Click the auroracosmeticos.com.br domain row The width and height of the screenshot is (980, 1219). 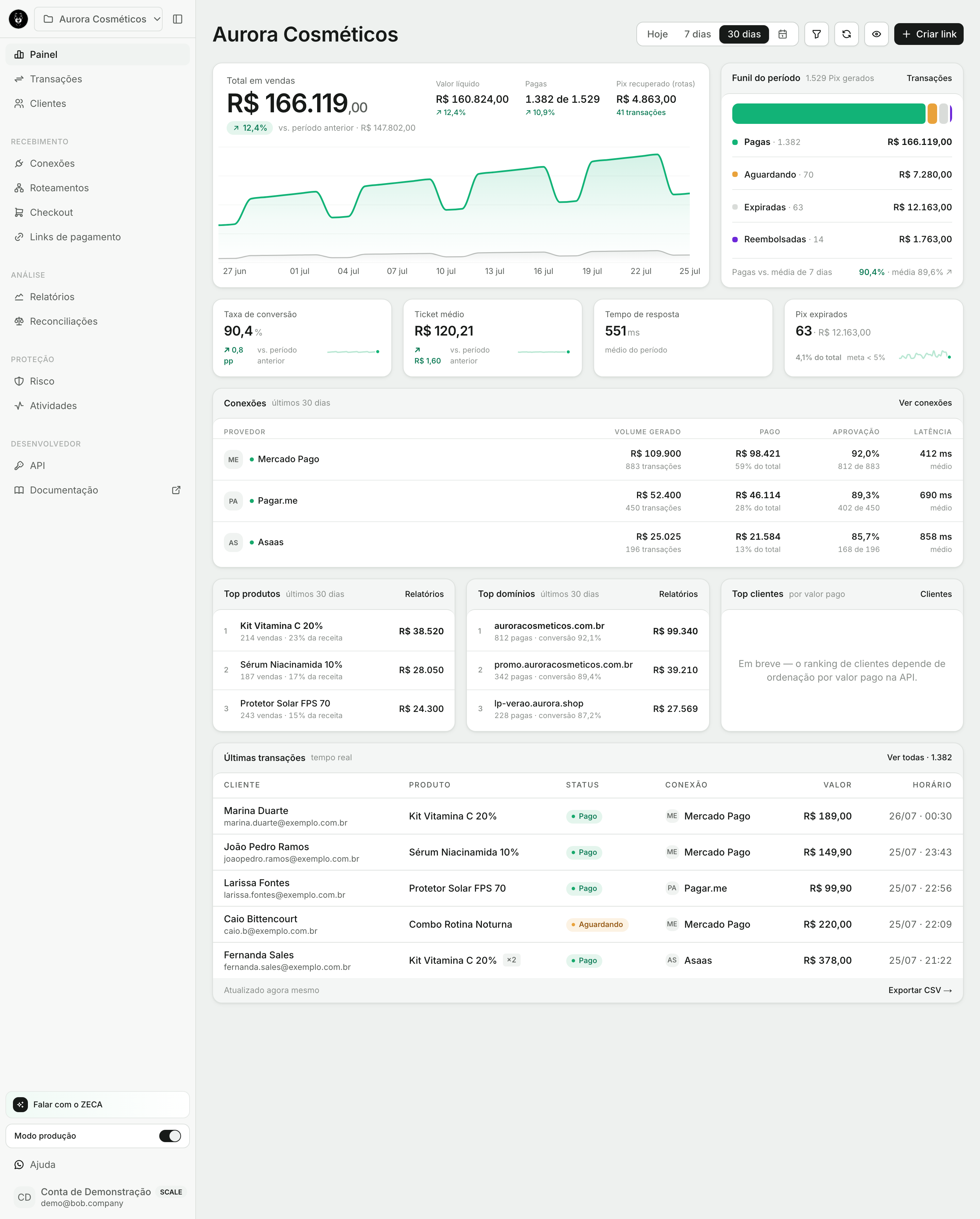click(x=588, y=631)
